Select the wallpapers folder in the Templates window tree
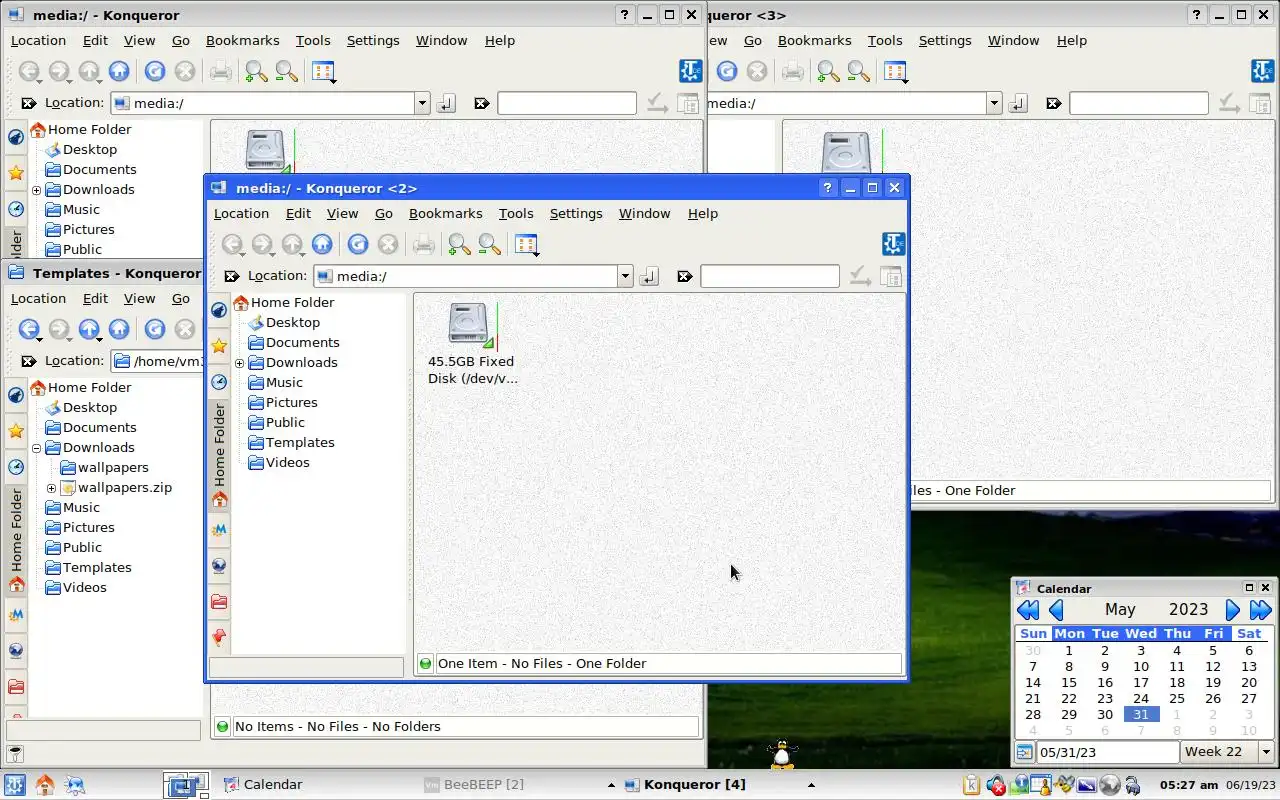The image size is (1280, 800). coord(113,468)
